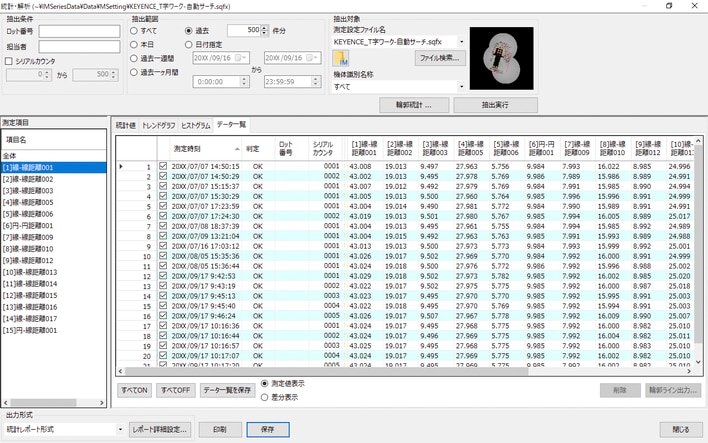Image resolution: width=708 pixels, height=443 pixels.
Task: Open the output format 統計レポート形式 dropdown
Action: pyautogui.click(x=120, y=429)
